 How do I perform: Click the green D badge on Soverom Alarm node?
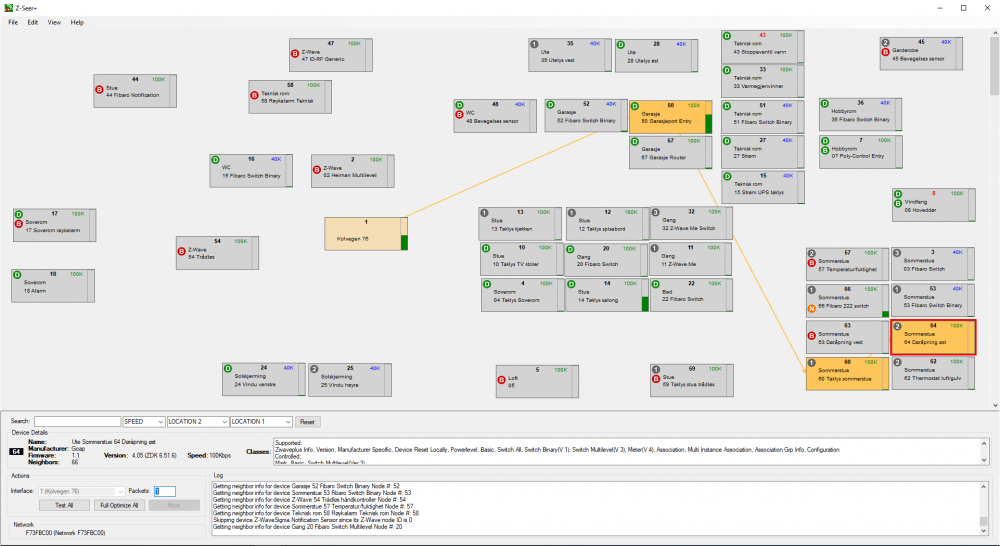[18, 274]
